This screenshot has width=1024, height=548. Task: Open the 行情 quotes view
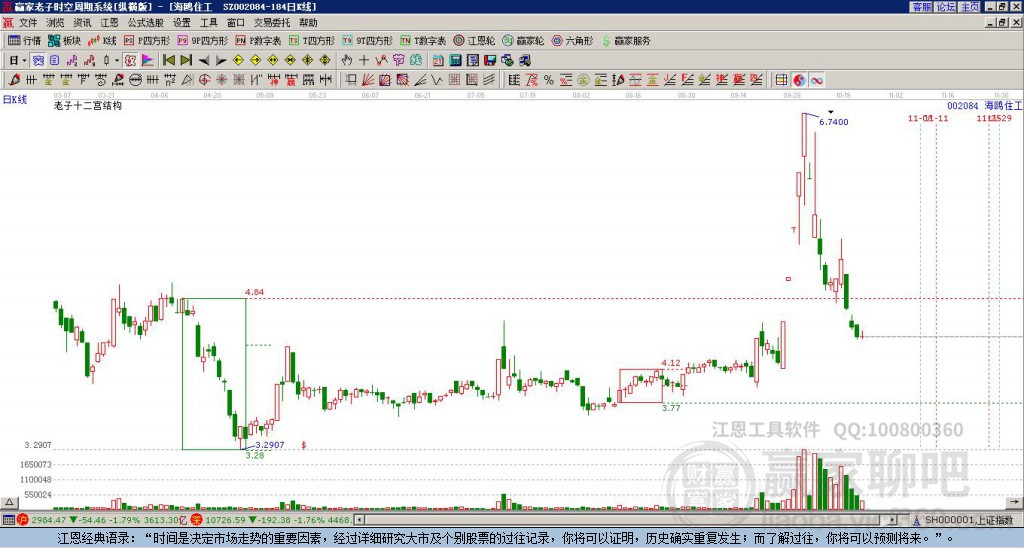24,40
